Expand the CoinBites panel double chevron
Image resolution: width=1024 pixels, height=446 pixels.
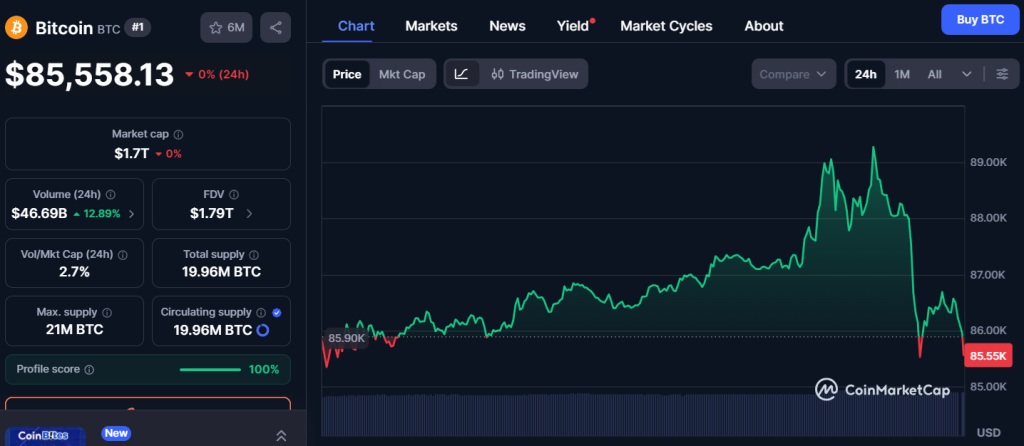tap(281, 436)
